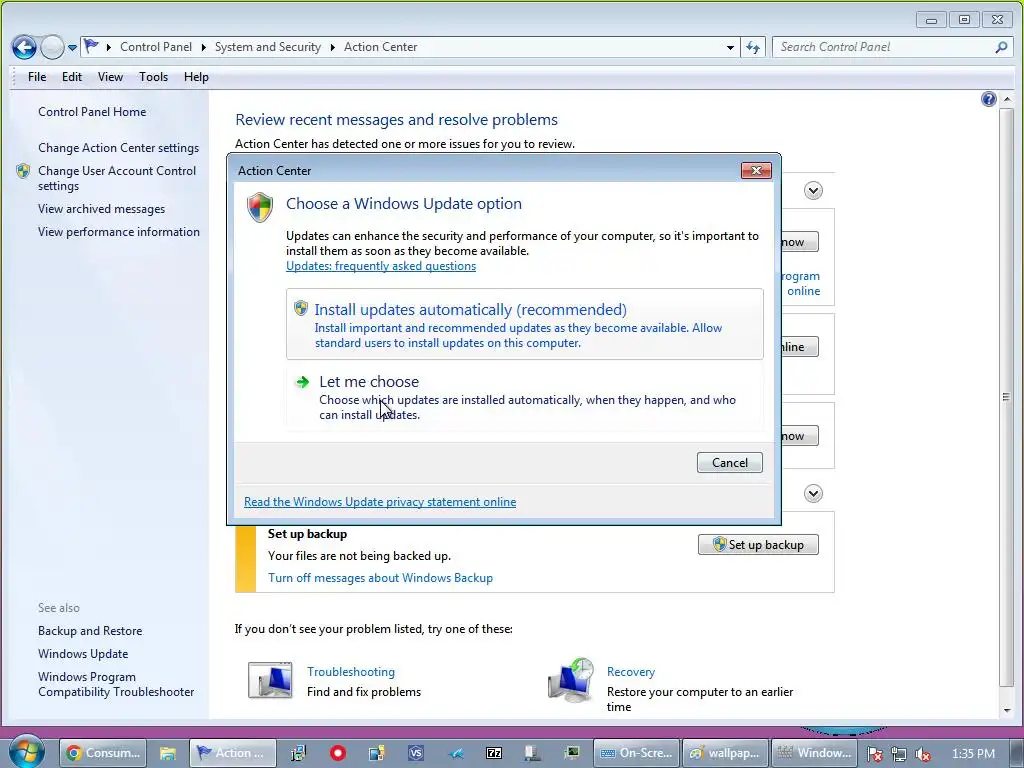The width and height of the screenshot is (1024, 768).
Task: Click the search magnifier icon
Action: [x=1001, y=47]
